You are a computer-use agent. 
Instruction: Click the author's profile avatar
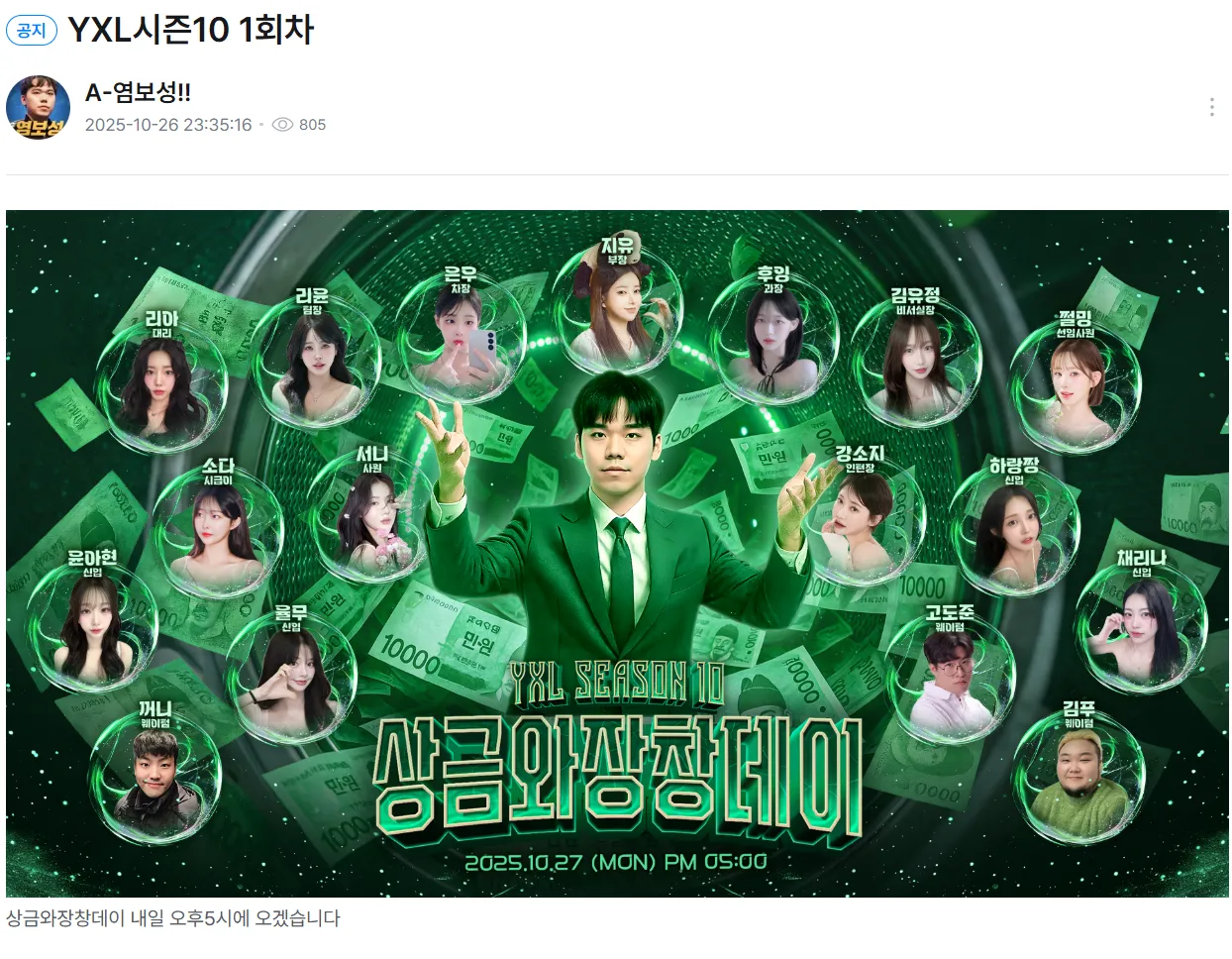point(39,107)
